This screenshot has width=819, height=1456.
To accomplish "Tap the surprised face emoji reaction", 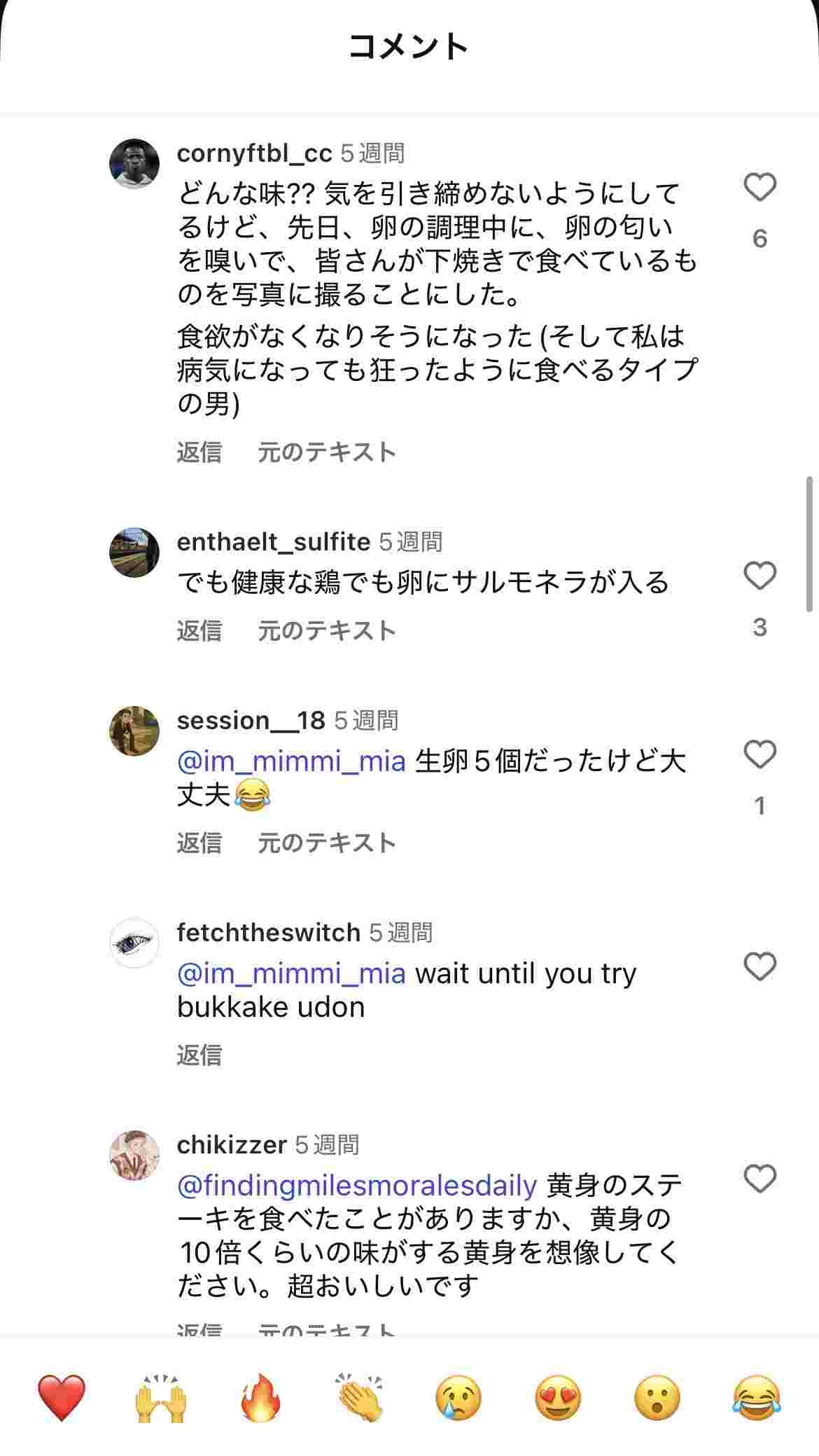I will click(657, 1397).
